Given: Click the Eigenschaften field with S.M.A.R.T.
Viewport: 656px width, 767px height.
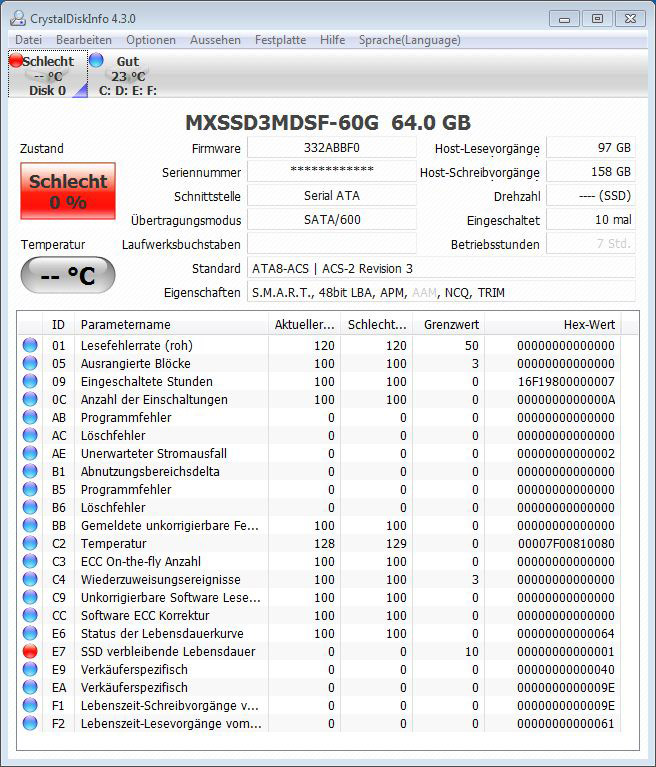Looking at the screenshot, I should [441, 293].
